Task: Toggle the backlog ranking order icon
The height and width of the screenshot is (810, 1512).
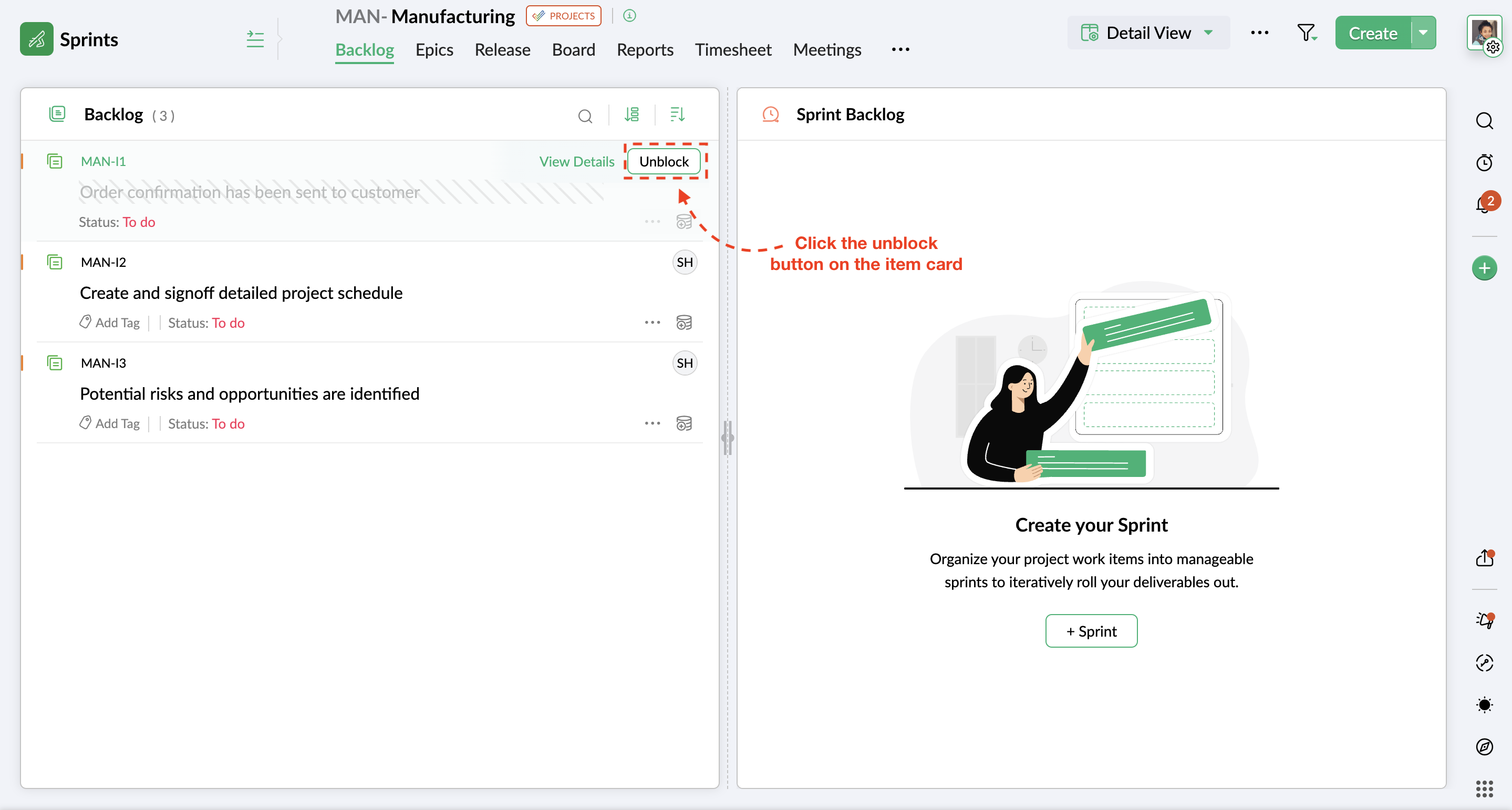Action: [631, 115]
